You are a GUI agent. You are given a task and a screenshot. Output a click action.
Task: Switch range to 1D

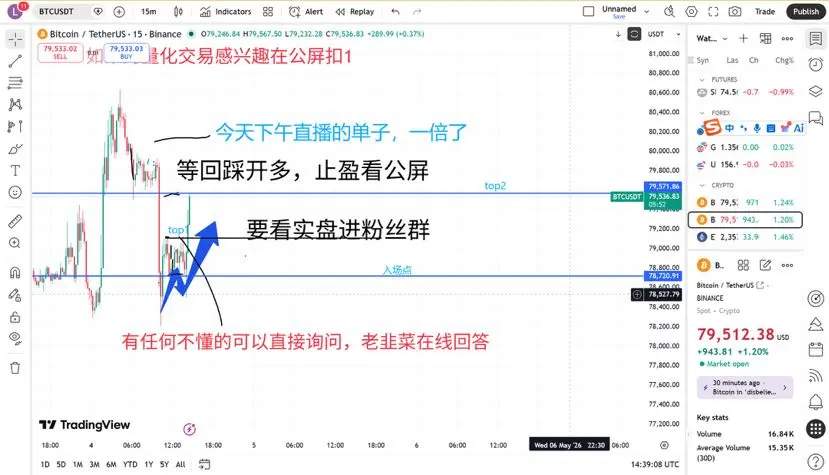pos(45,464)
